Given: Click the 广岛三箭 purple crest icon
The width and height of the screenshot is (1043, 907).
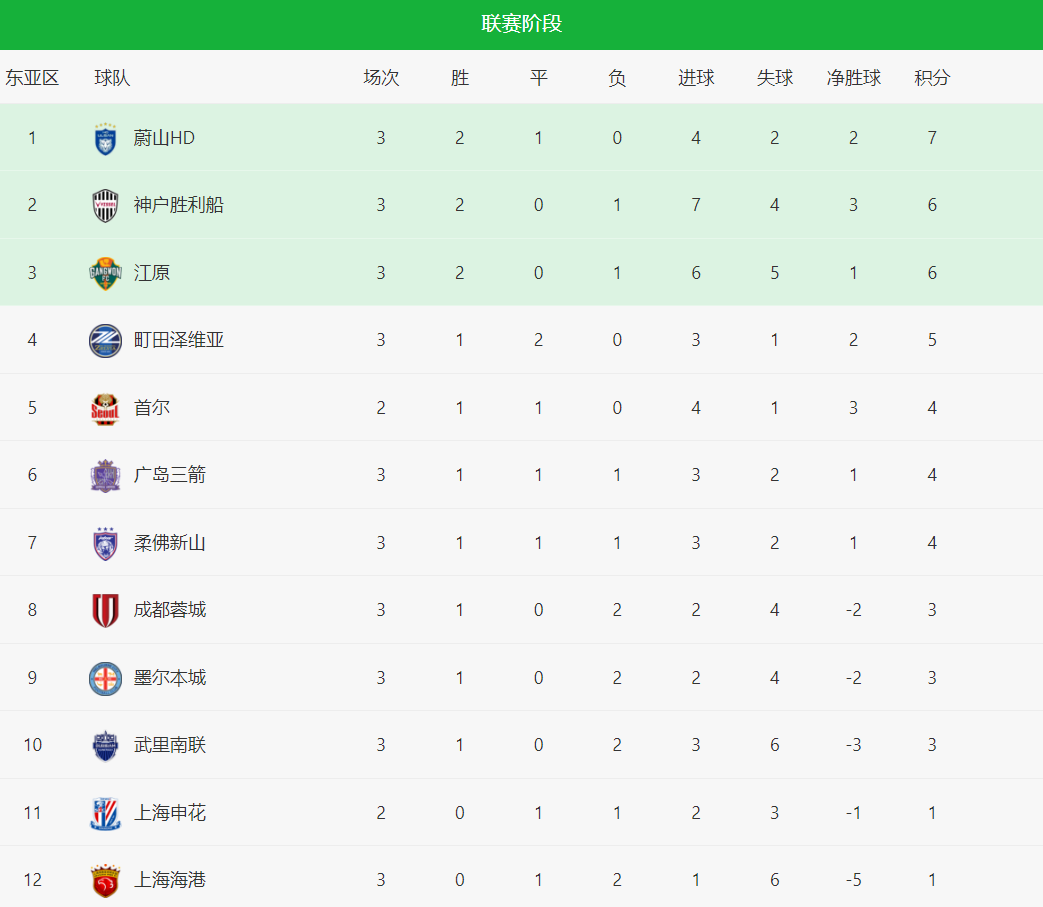Looking at the screenshot, I should tap(105, 475).
